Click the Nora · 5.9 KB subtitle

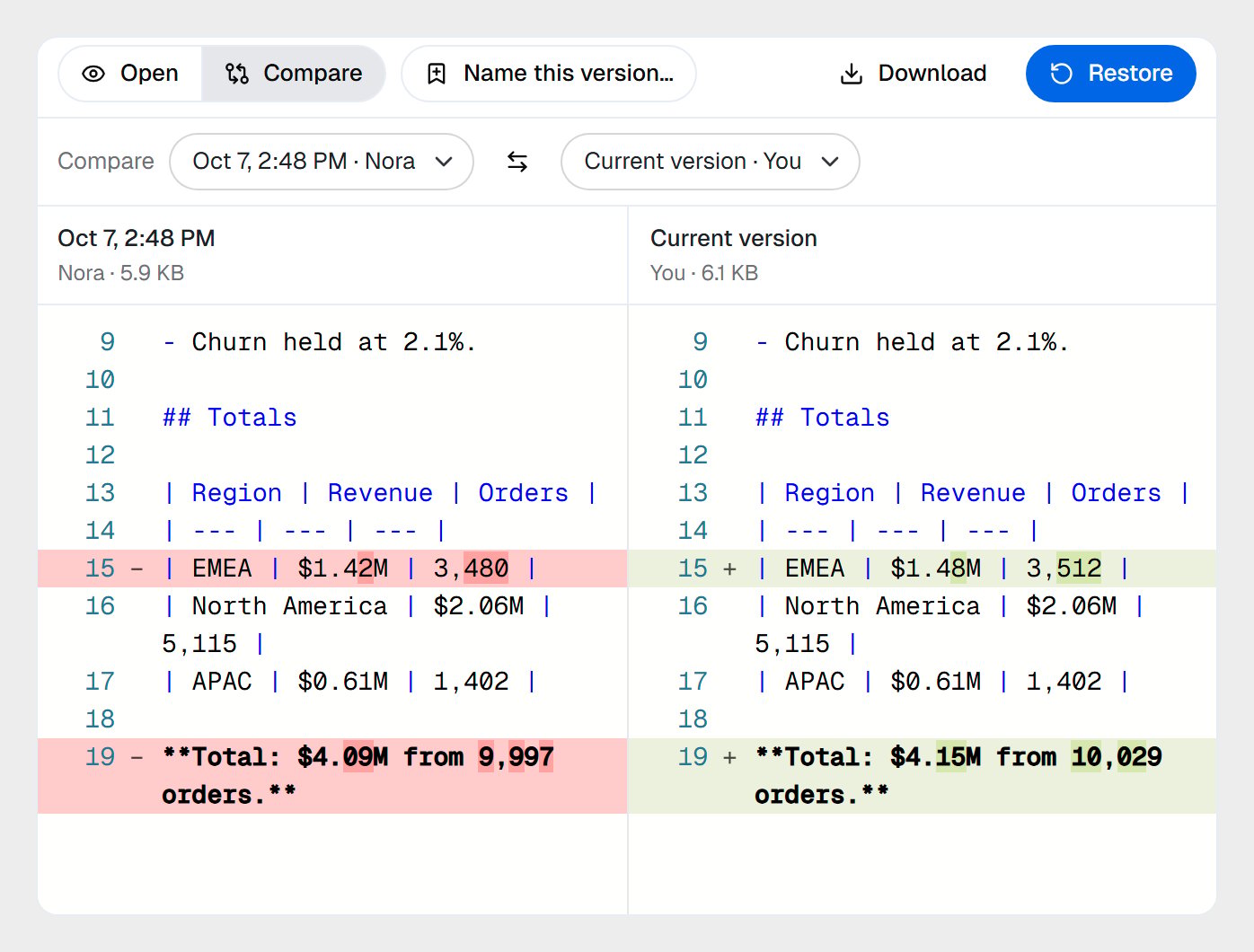pos(121,273)
